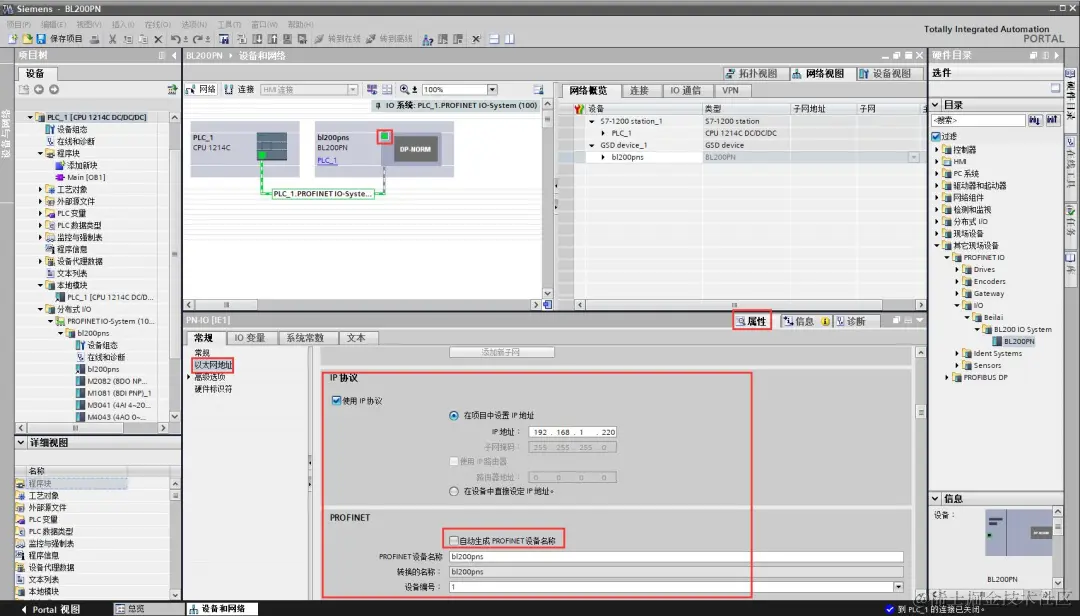Image resolution: width=1080 pixels, height=616 pixels.
Task: Click the forward arrow icon in project tree
Action: [x=54, y=90]
